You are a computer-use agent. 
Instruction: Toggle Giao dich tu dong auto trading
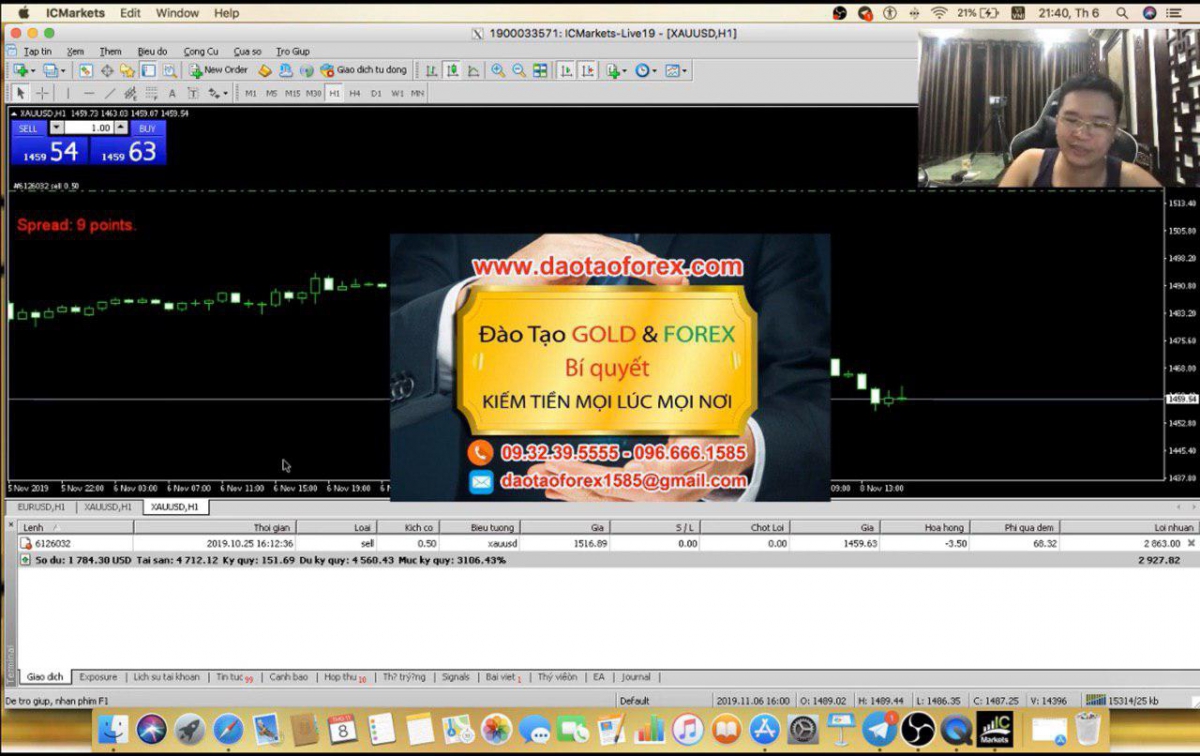(362, 70)
